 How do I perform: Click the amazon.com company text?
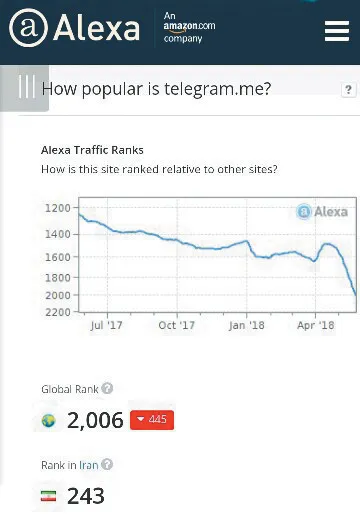point(189,27)
